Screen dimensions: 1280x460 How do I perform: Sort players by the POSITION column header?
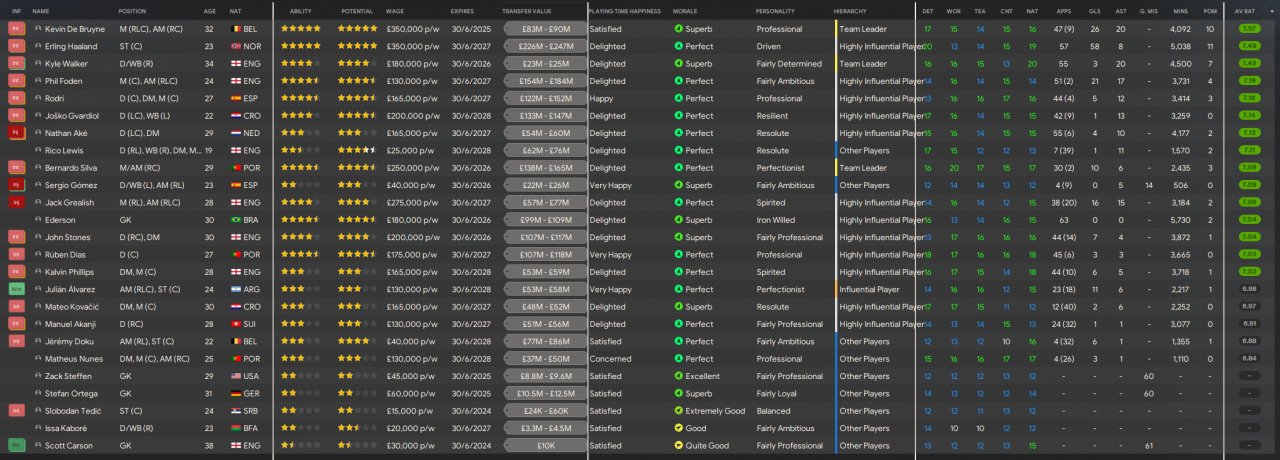click(x=132, y=10)
